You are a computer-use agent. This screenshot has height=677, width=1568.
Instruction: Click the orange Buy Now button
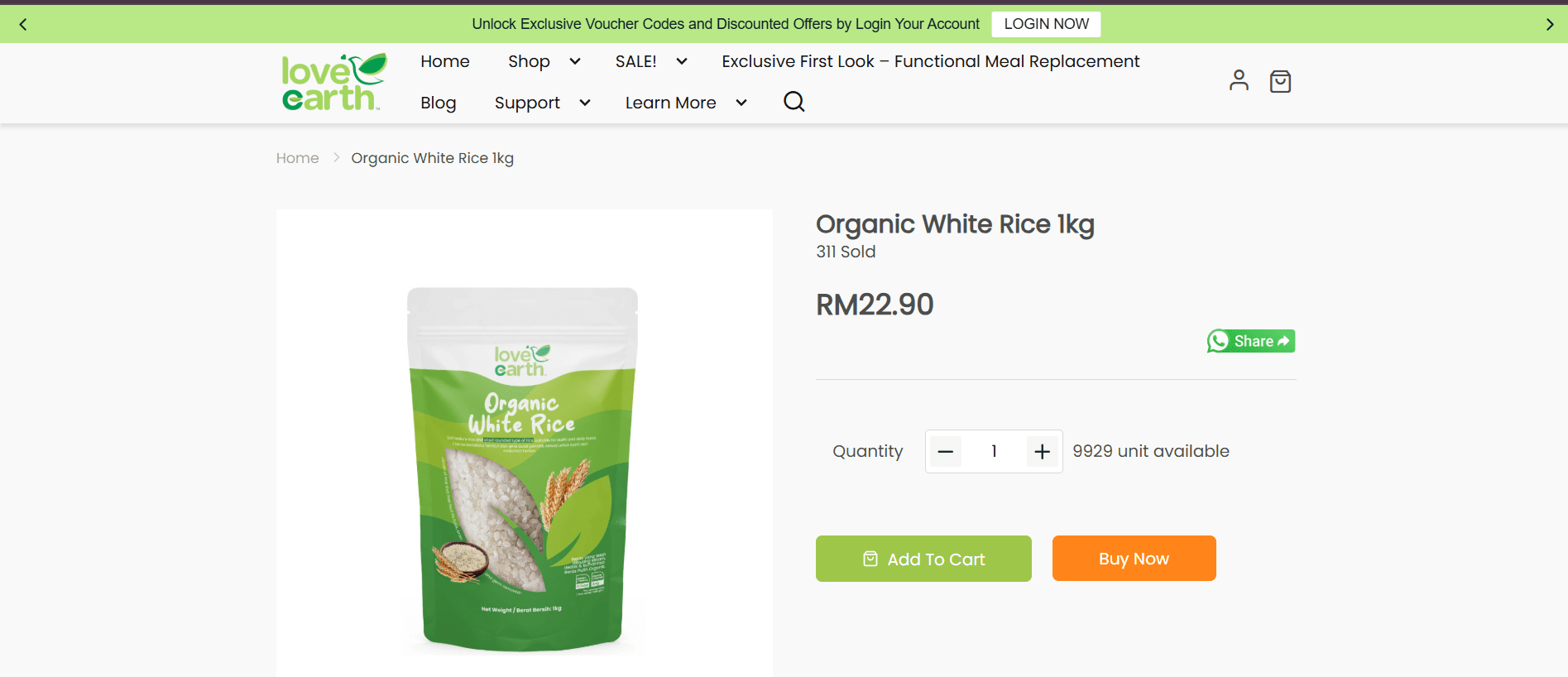point(1134,559)
